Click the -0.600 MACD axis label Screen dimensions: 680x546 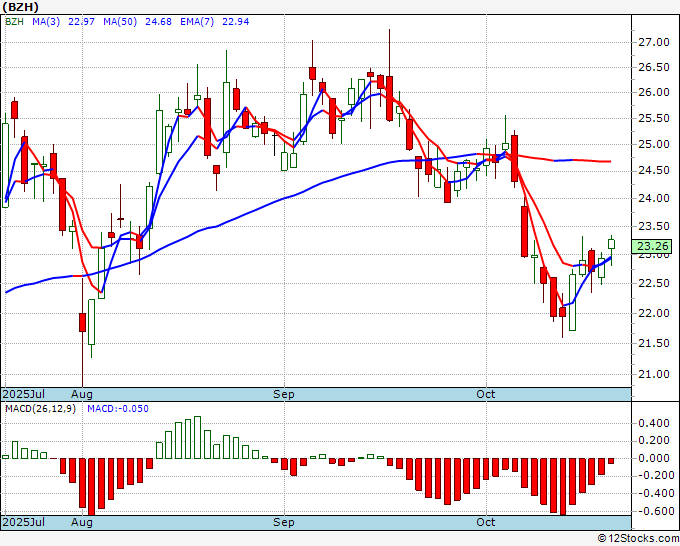656,511
